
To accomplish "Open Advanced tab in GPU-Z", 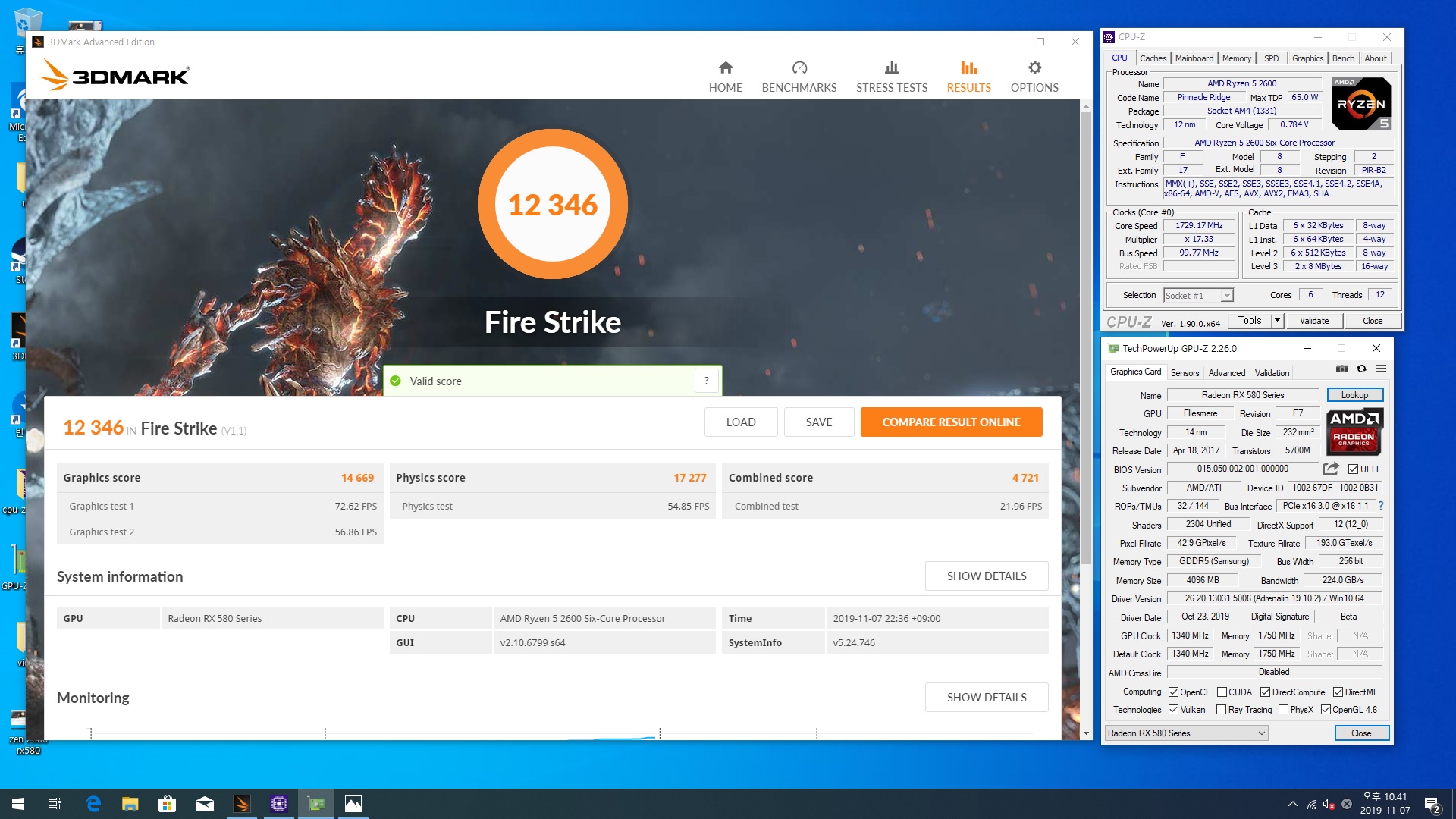I will click(1227, 373).
